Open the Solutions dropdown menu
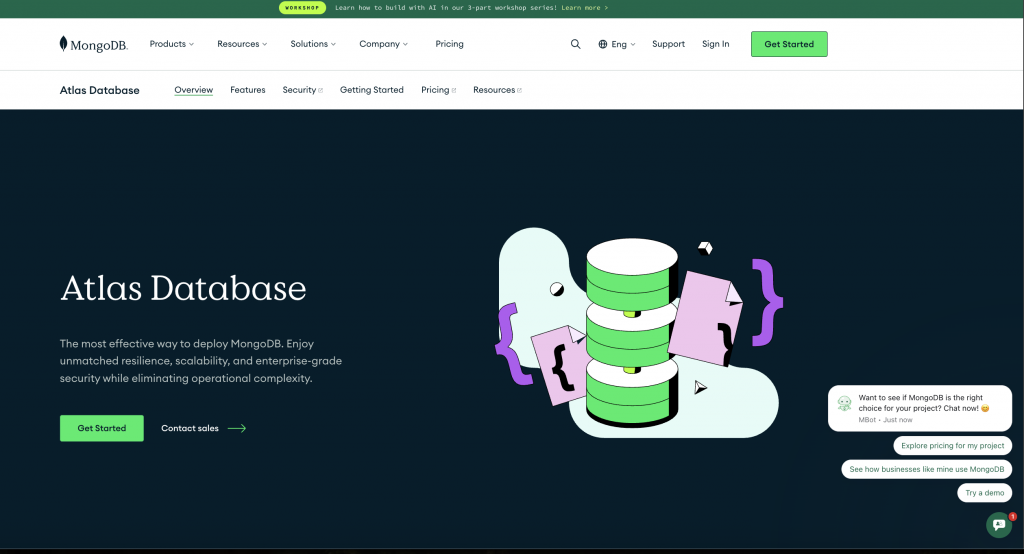Image resolution: width=1024 pixels, height=554 pixels. coord(313,44)
